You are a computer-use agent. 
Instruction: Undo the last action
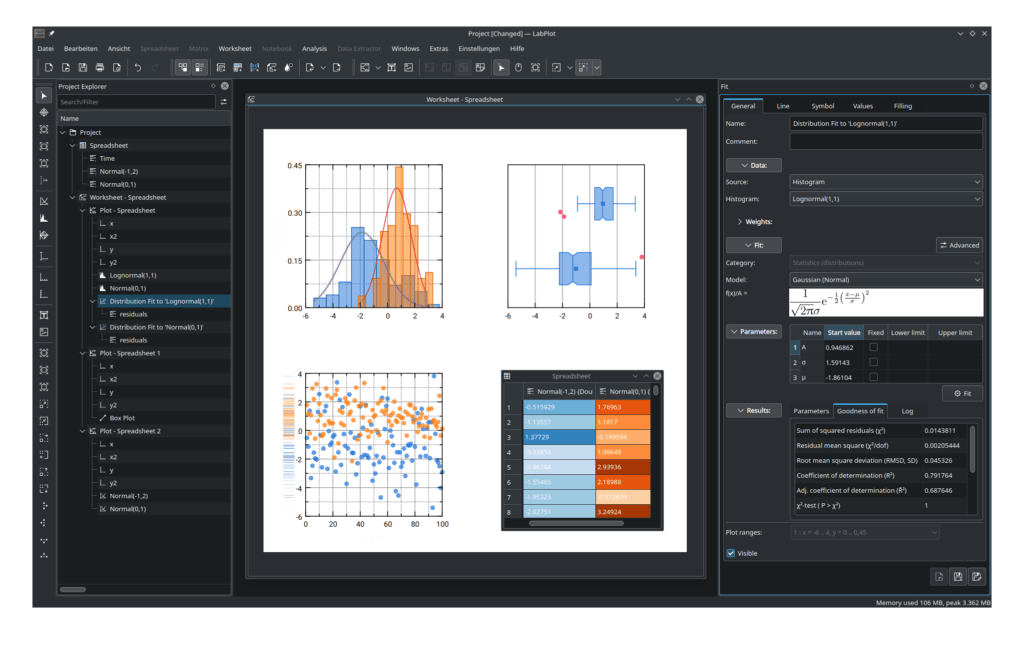tap(136, 67)
